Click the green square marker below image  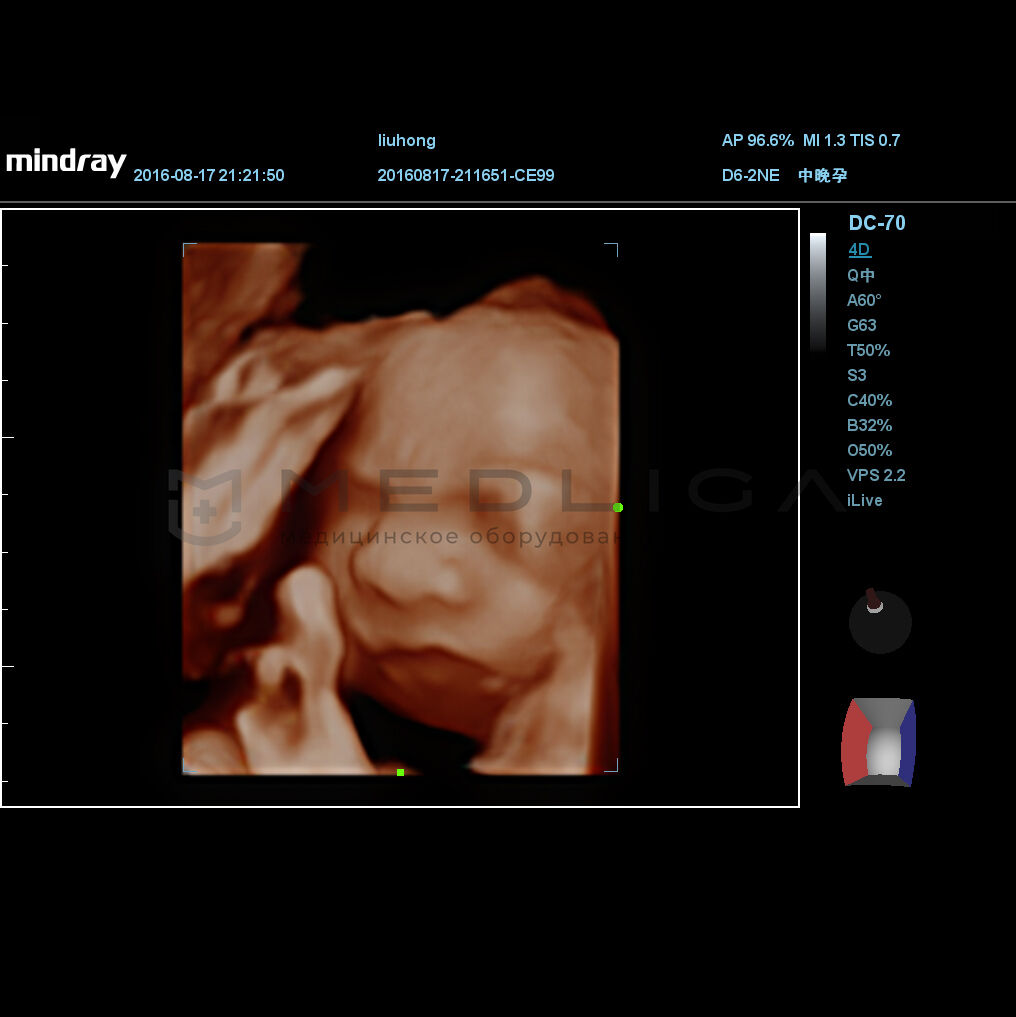tap(400, 772)
